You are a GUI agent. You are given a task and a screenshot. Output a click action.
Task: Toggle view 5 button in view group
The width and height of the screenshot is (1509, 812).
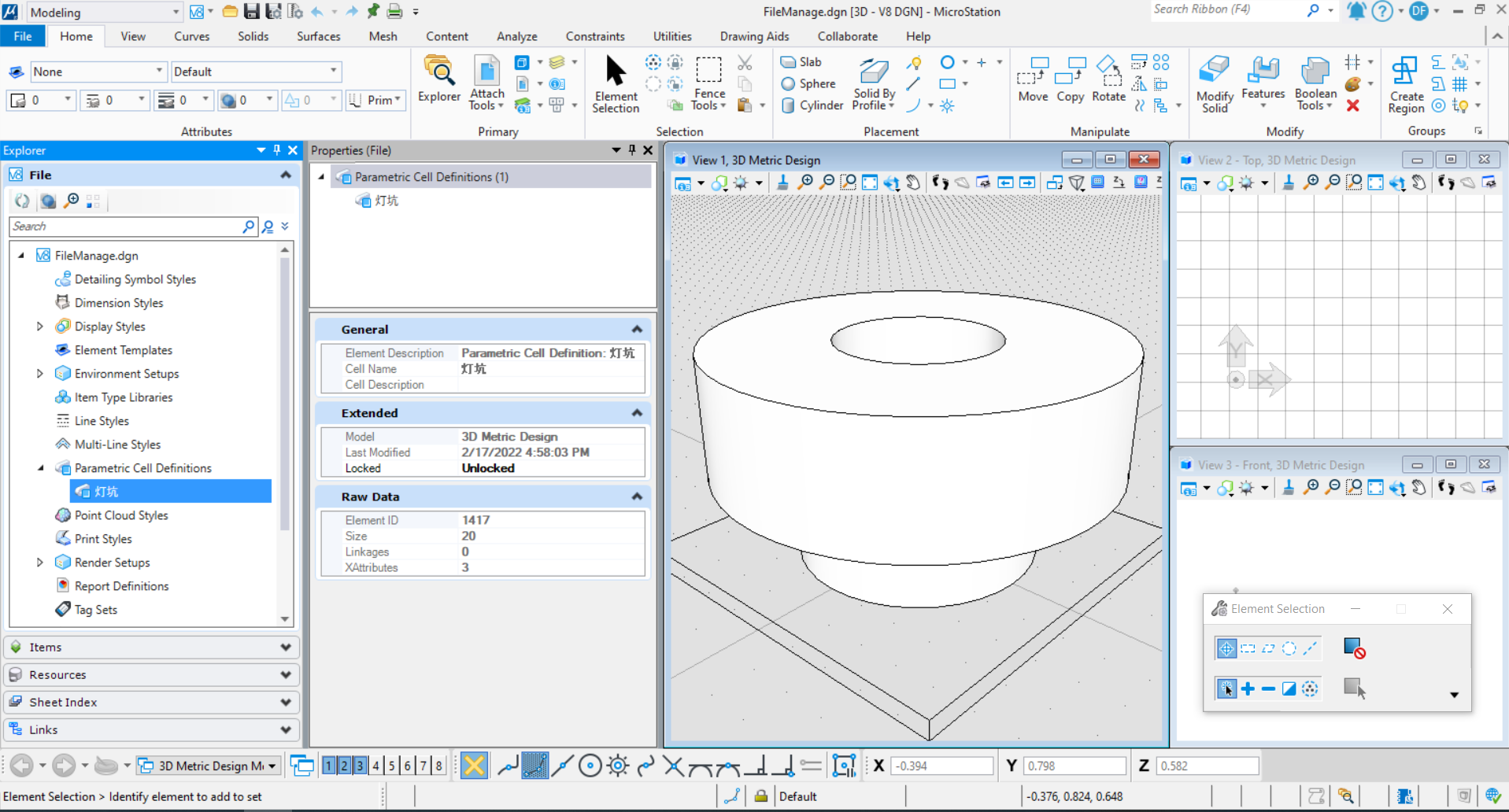coord(391,766)
